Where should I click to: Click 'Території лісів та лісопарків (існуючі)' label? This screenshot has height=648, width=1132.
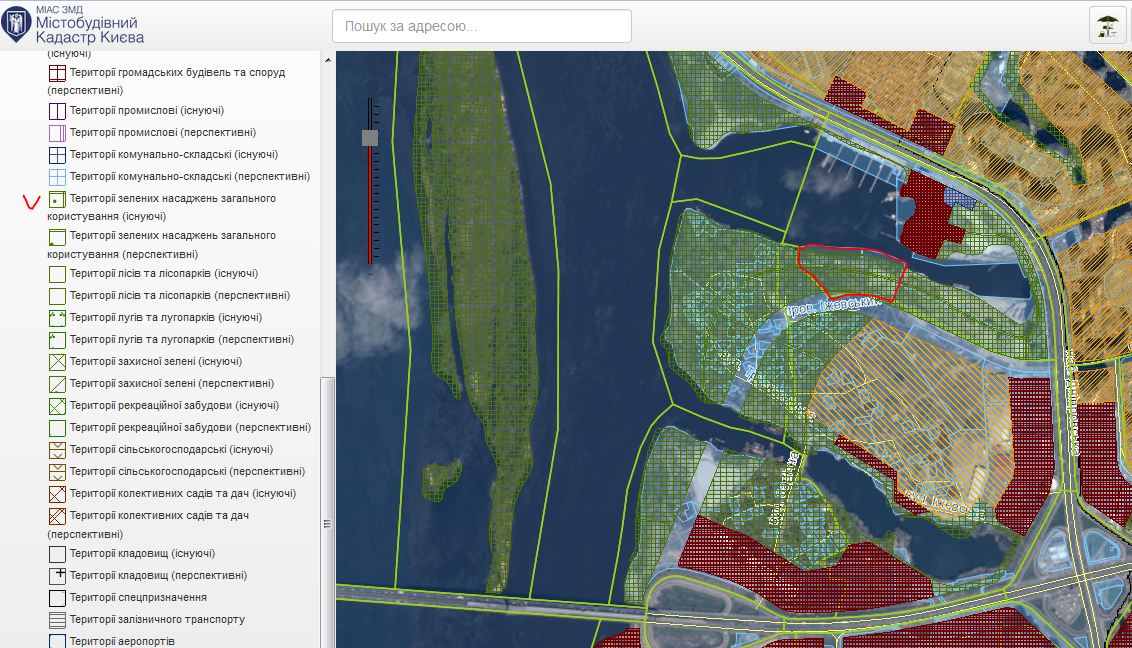[164, 274]
